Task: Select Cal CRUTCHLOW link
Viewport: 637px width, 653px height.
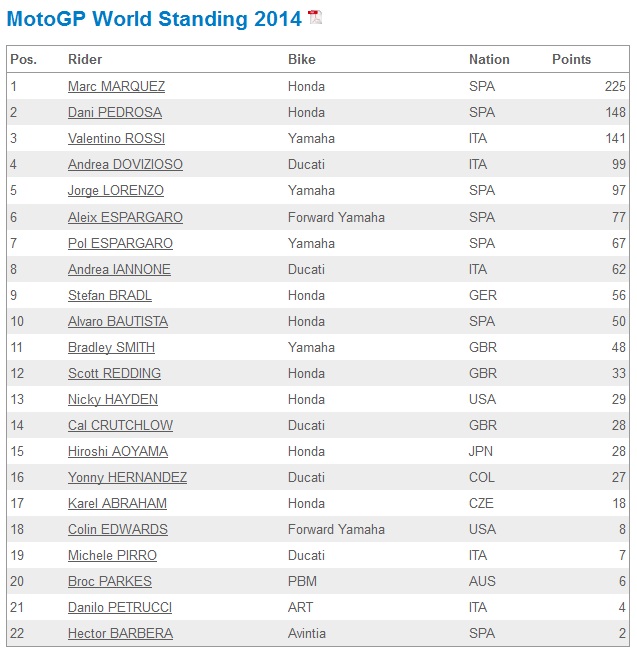Action: pyautogui.click(x=120, y=425)
